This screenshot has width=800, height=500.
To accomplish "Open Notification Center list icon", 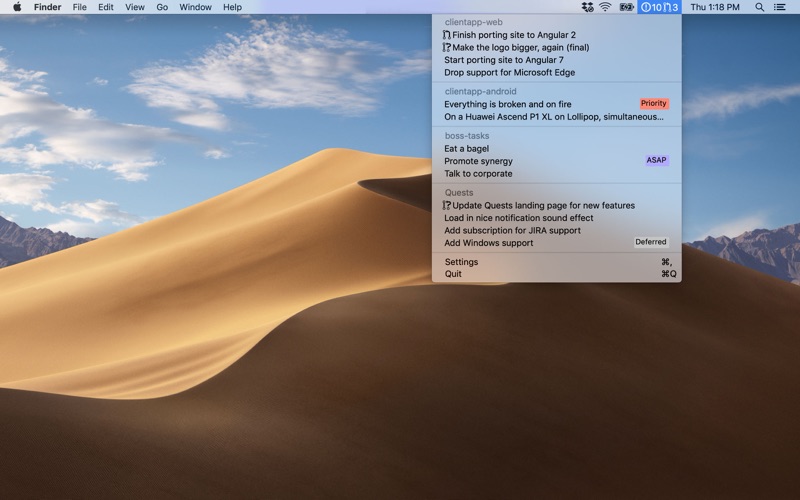I will click(780, 7).
